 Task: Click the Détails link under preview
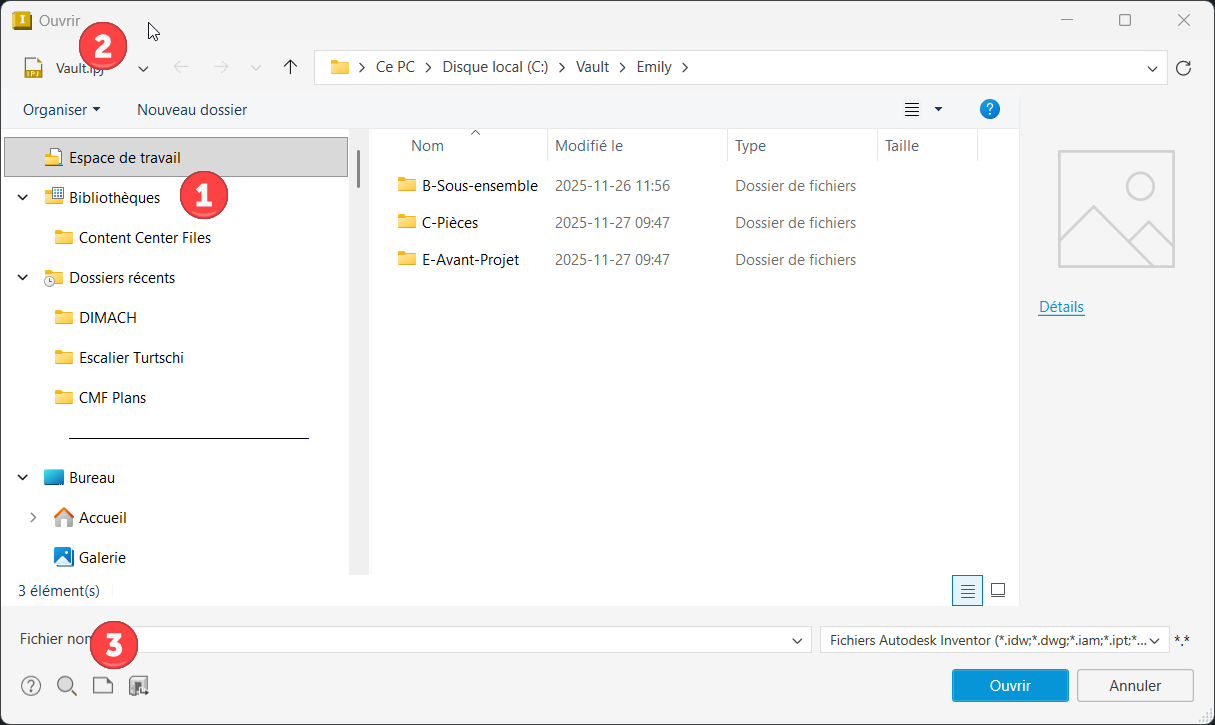(1061, 307)
